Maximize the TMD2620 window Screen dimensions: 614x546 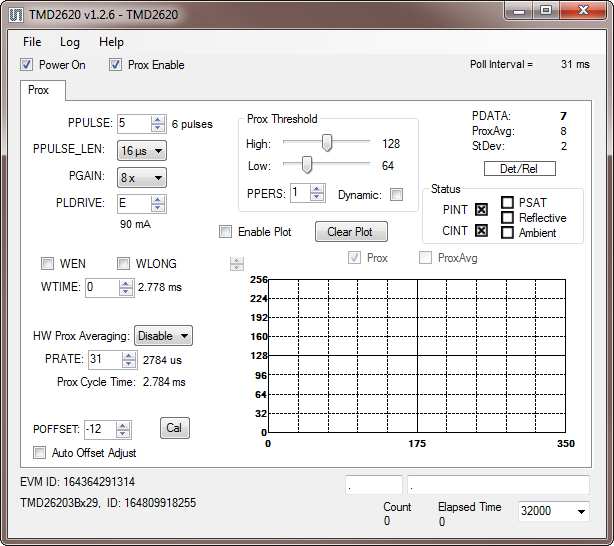(546, 11)
